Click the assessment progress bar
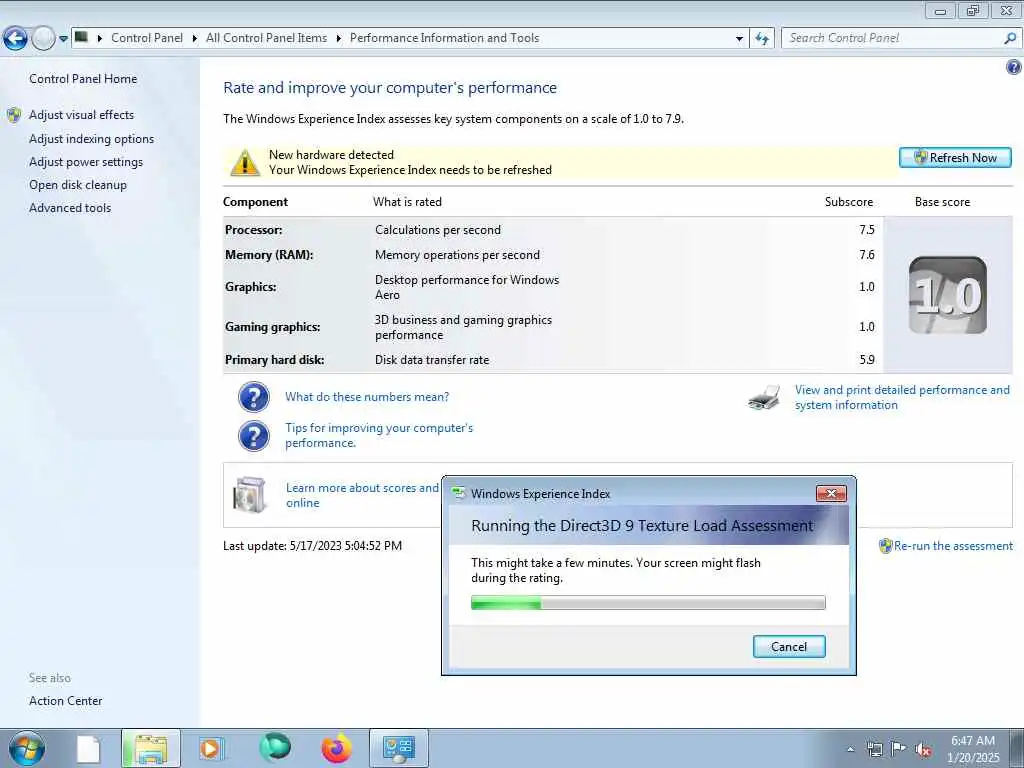Screen dimensions: 1024x768 648,603
